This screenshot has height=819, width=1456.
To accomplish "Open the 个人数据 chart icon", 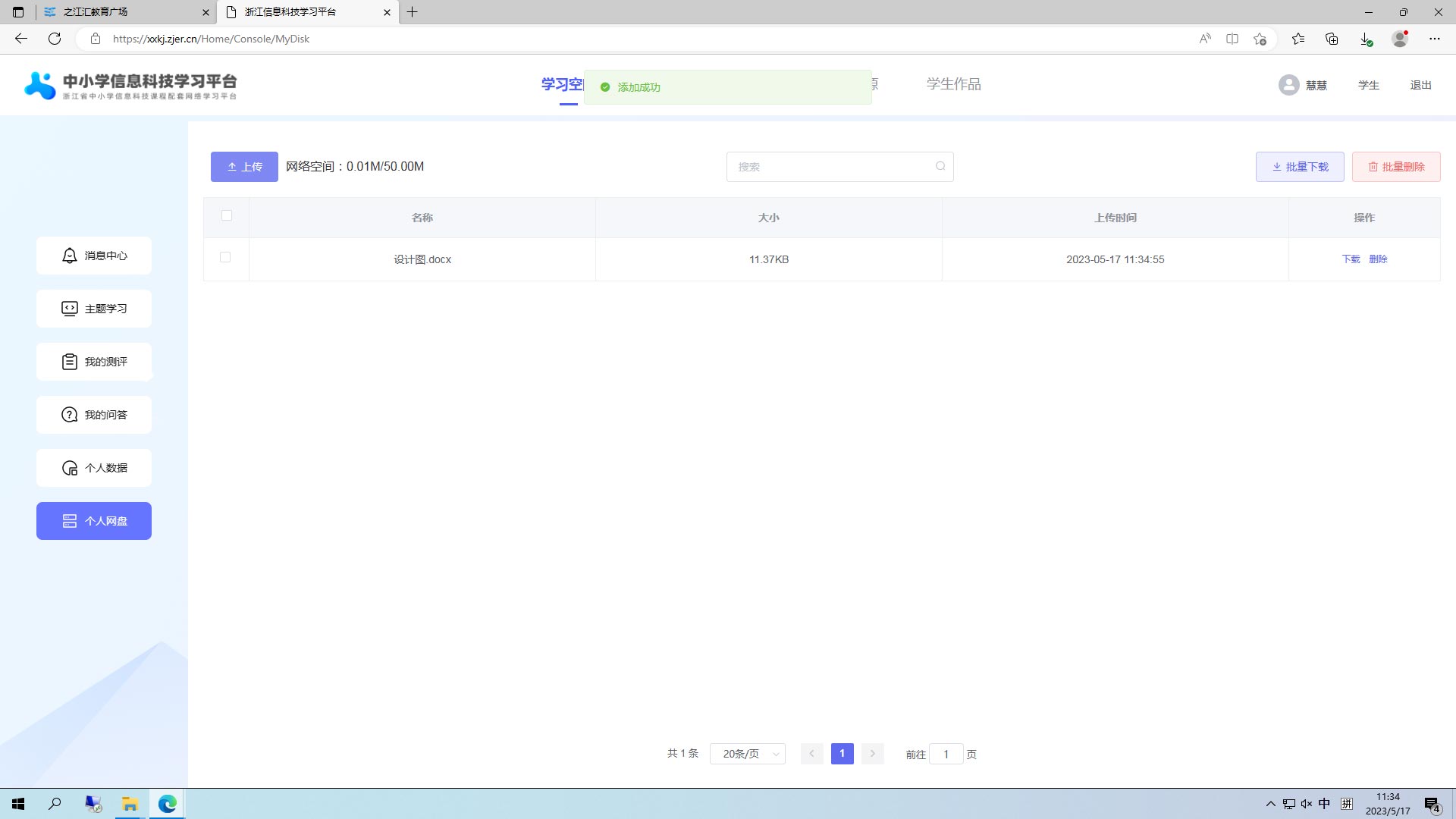I will point(69,468).
